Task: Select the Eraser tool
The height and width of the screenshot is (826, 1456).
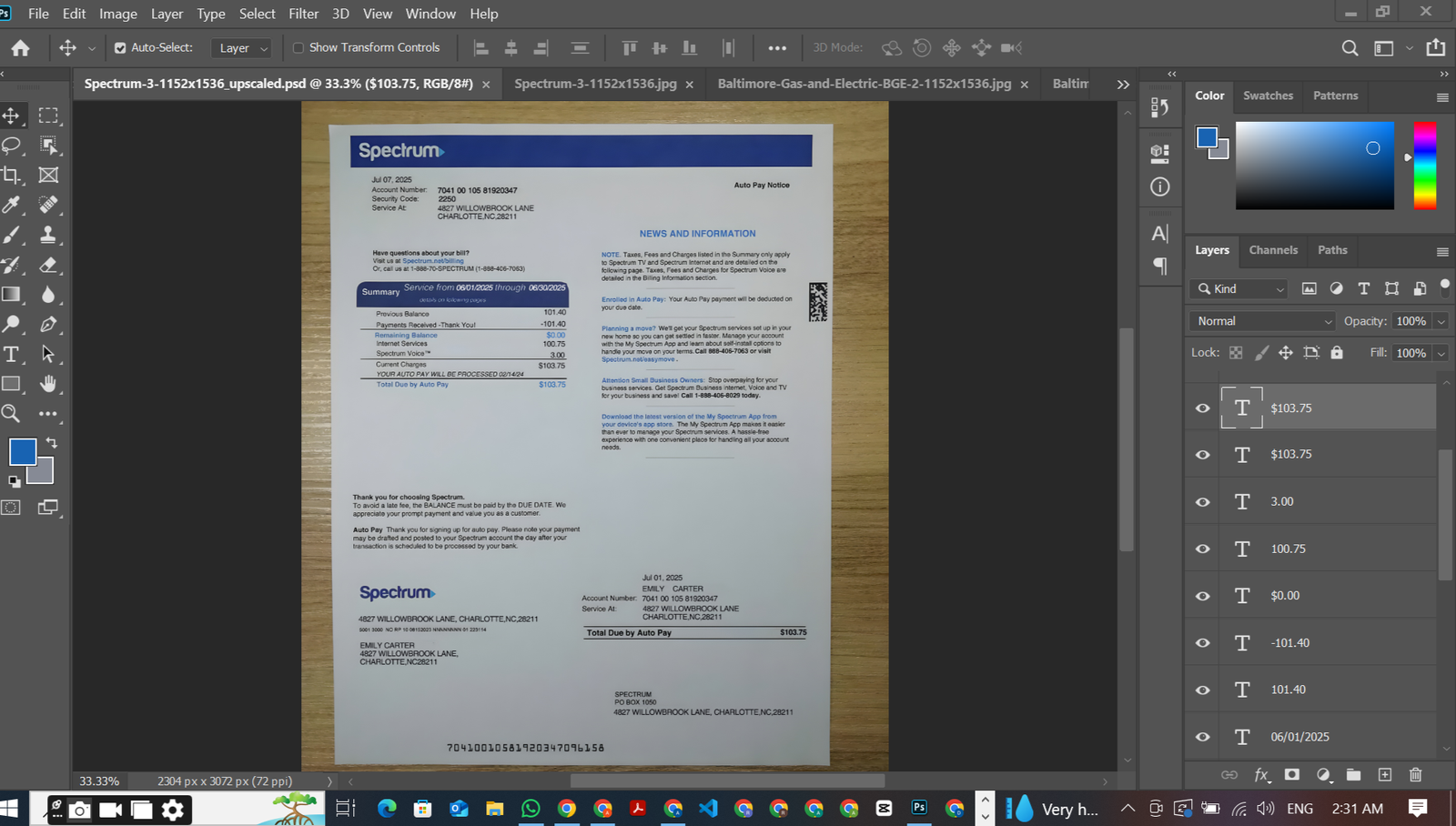Action: 48,265
